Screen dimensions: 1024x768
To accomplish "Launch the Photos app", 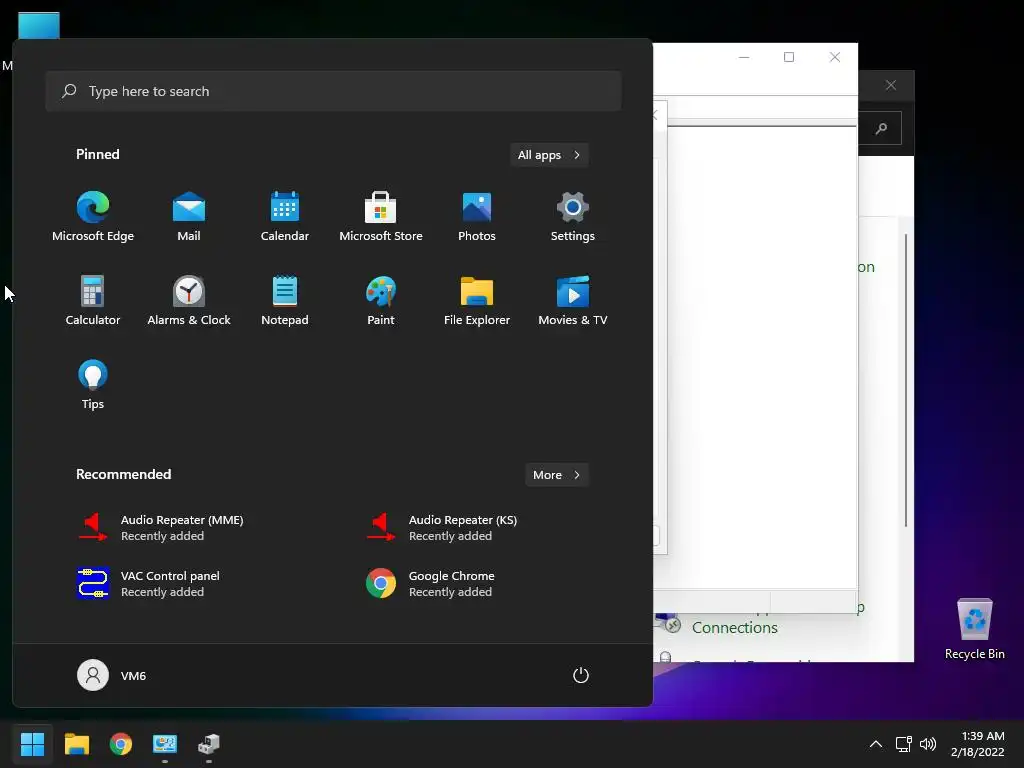I will 477,217.
